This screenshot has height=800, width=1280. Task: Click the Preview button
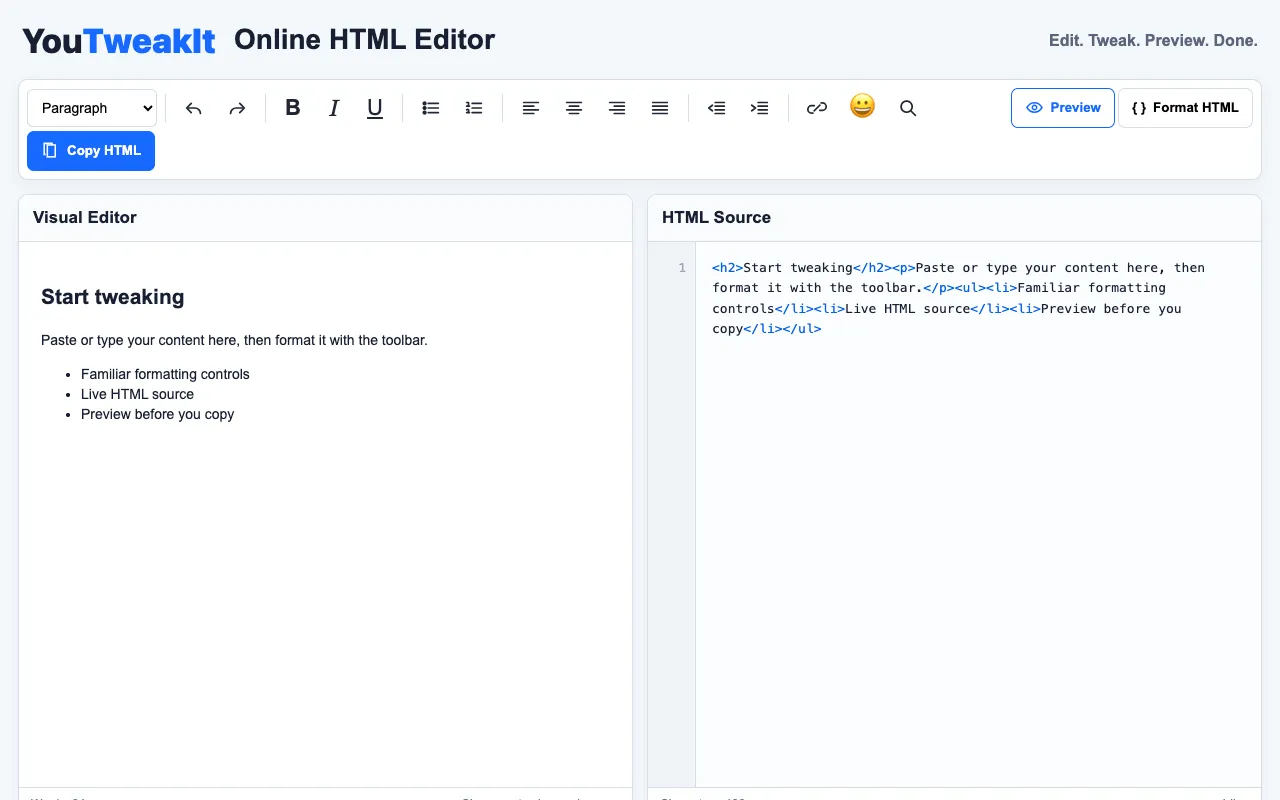pos(1063,108)
